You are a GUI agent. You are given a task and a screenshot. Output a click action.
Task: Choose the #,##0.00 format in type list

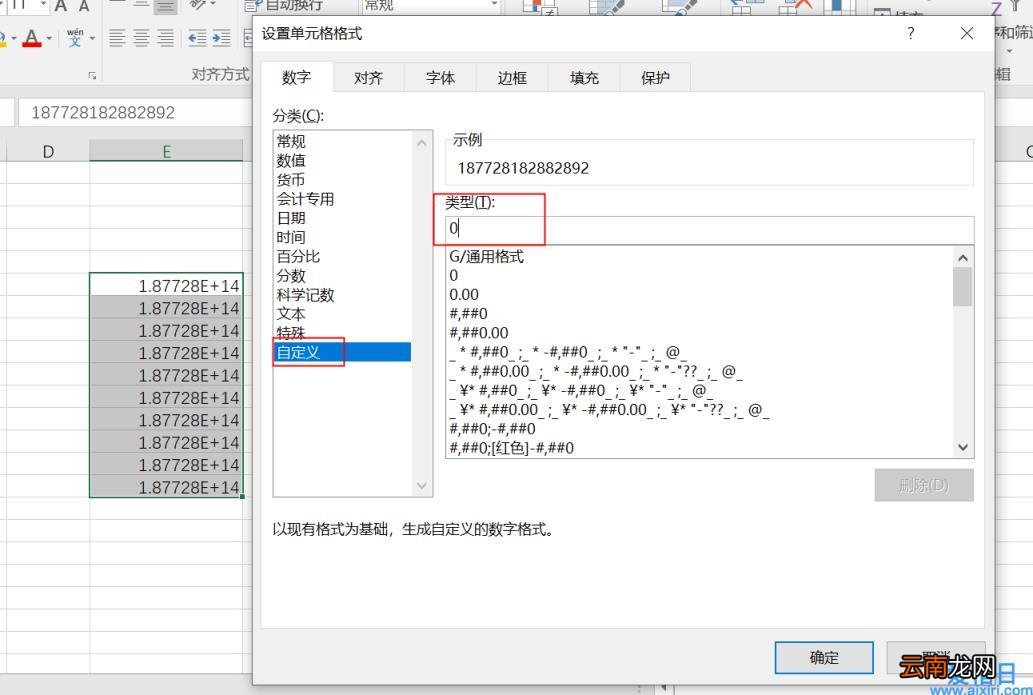tap(479, 333)
